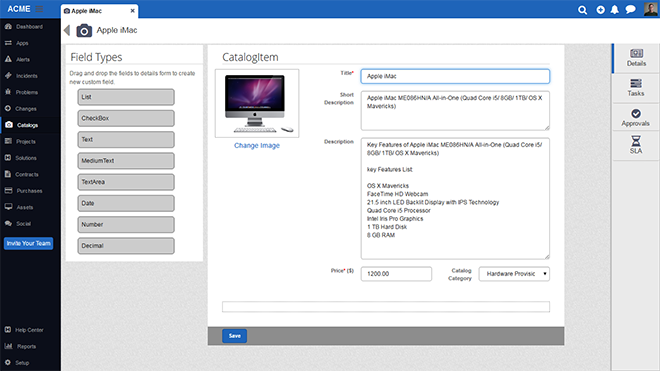Open the Help Center
Image resolution: width=660 pixels, height=371 pixels.
(x=29, y=330)
